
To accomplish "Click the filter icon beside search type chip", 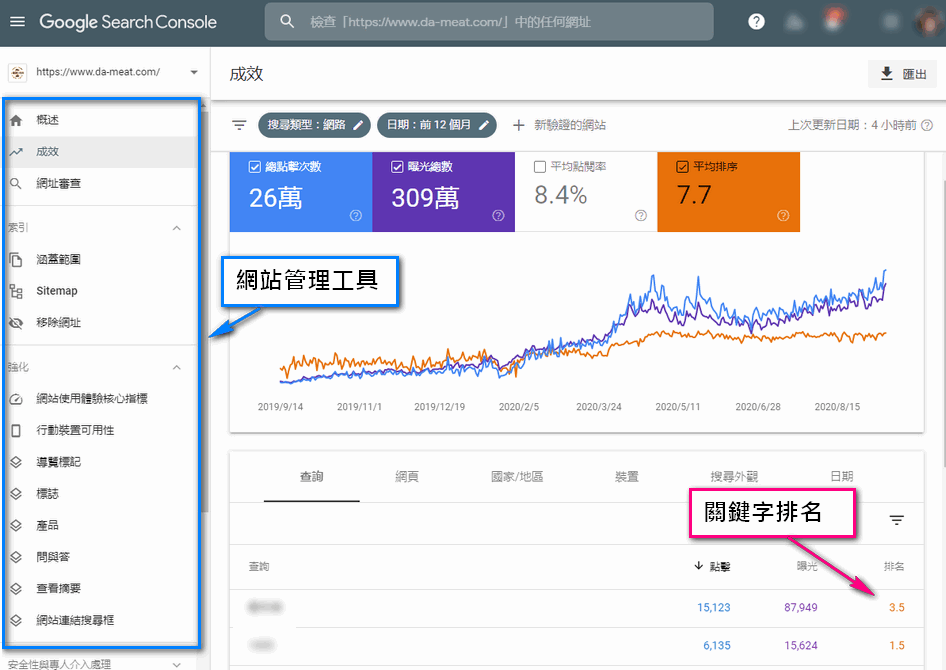I will [x=240, y=125].
